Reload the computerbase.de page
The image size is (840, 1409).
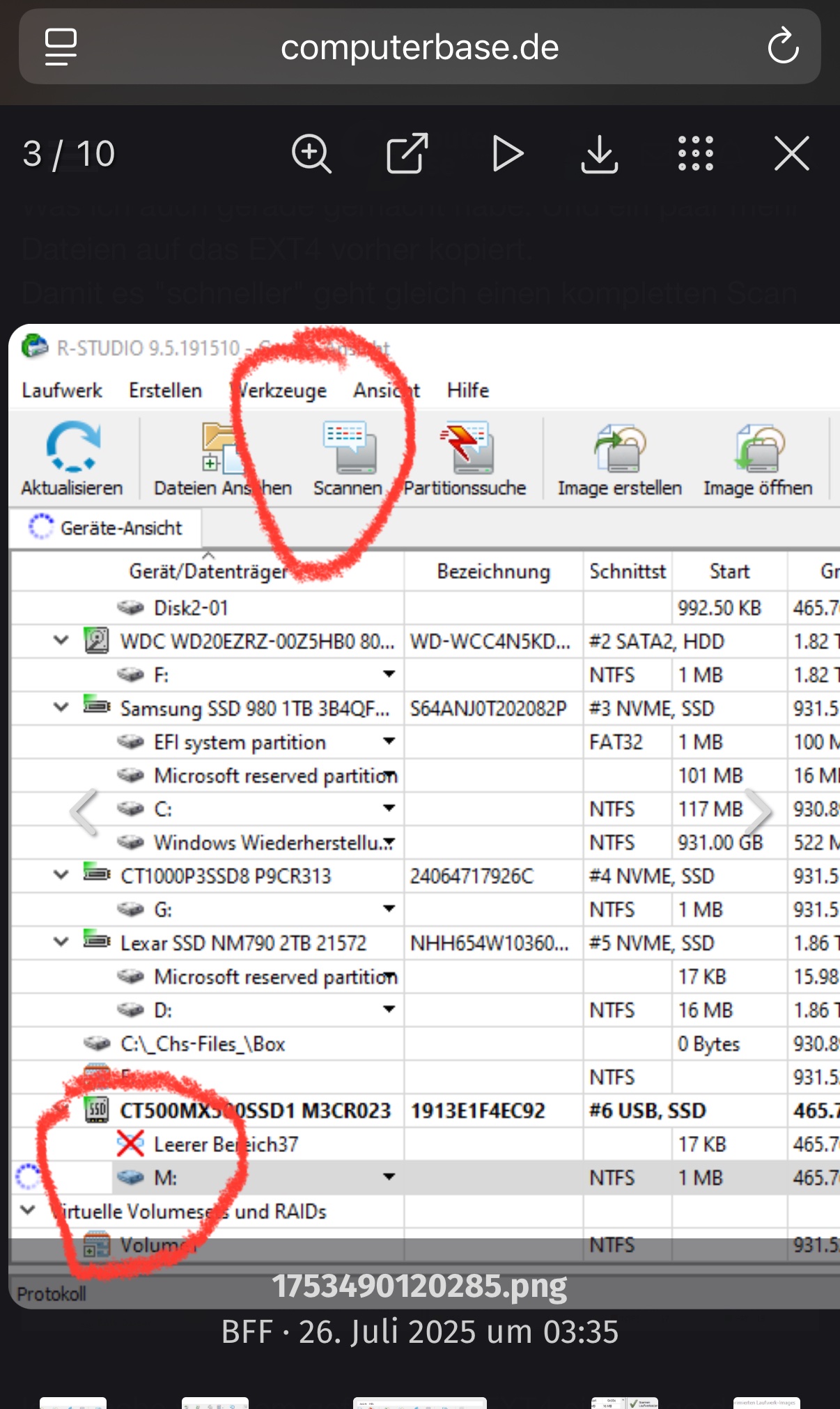pos(783,47)
